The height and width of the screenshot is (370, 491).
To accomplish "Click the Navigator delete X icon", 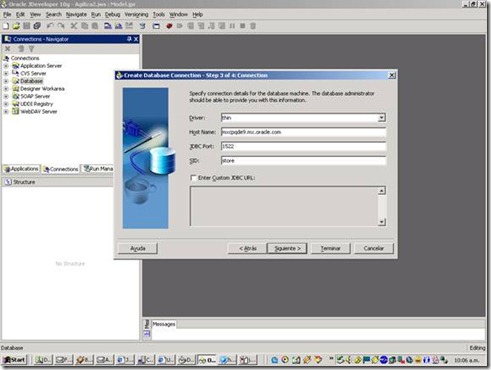I will (x=8, y=49).
